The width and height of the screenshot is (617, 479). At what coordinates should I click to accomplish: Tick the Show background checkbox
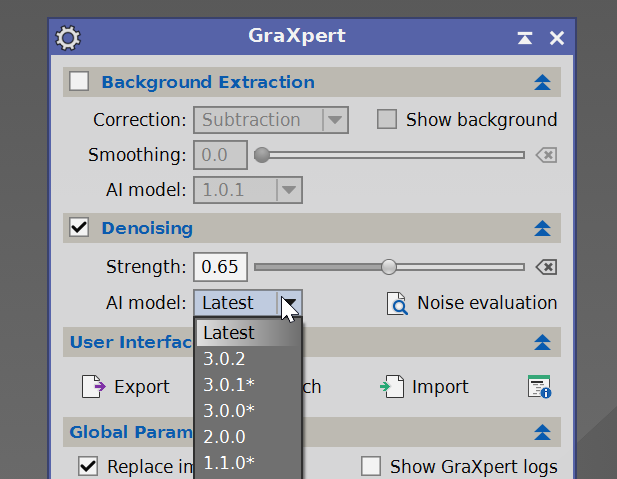(386, 120)
